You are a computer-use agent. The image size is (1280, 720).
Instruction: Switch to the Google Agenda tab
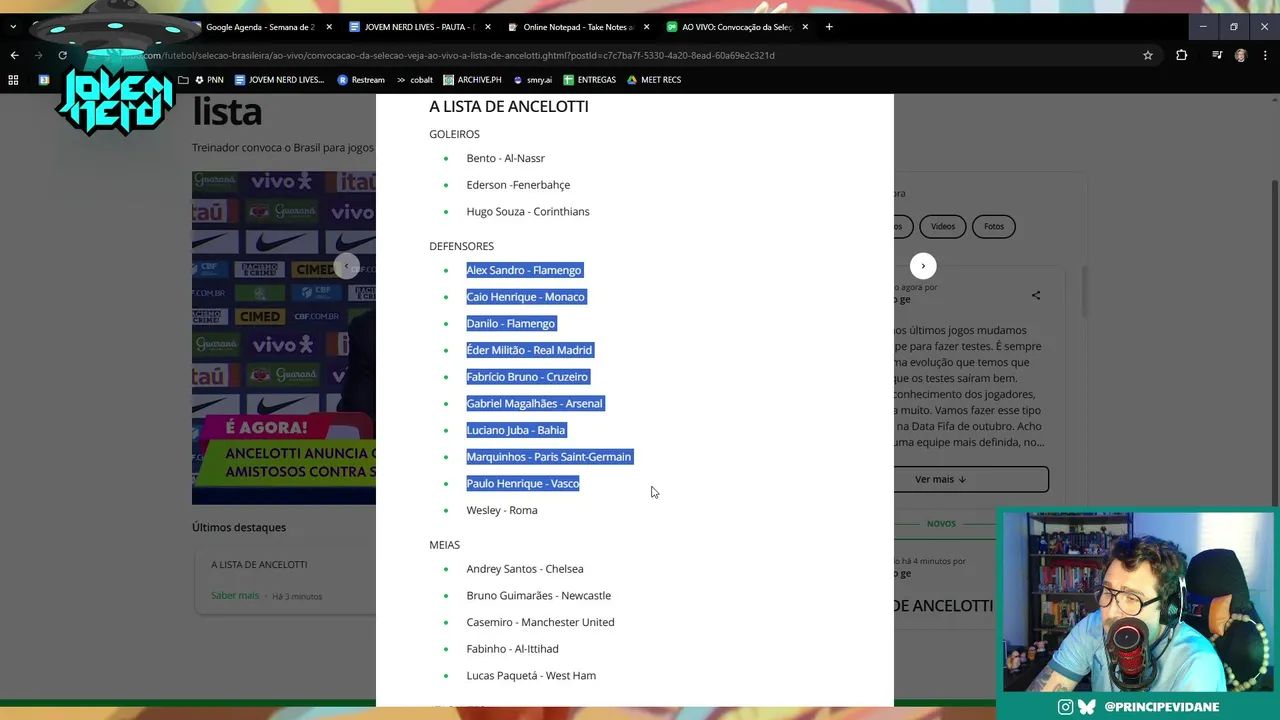coord(260,27)
